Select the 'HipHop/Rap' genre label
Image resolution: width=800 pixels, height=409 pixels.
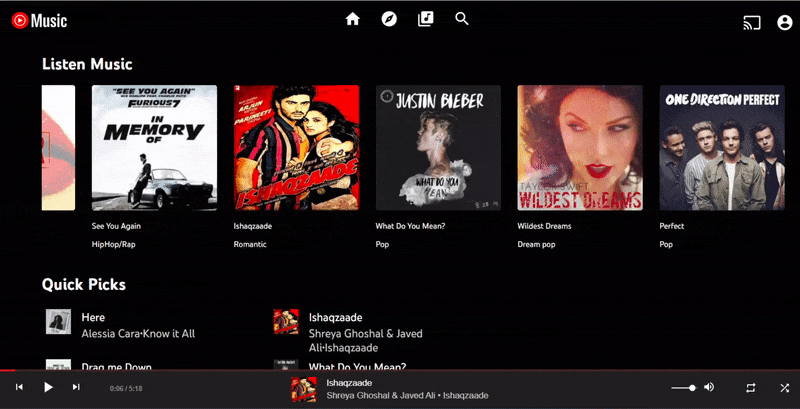point(113,244)
